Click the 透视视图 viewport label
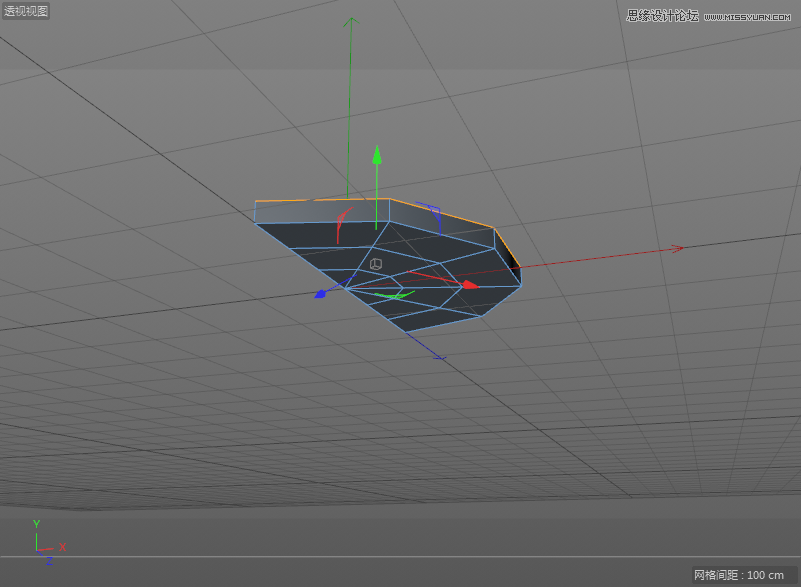 pos(27,10)
